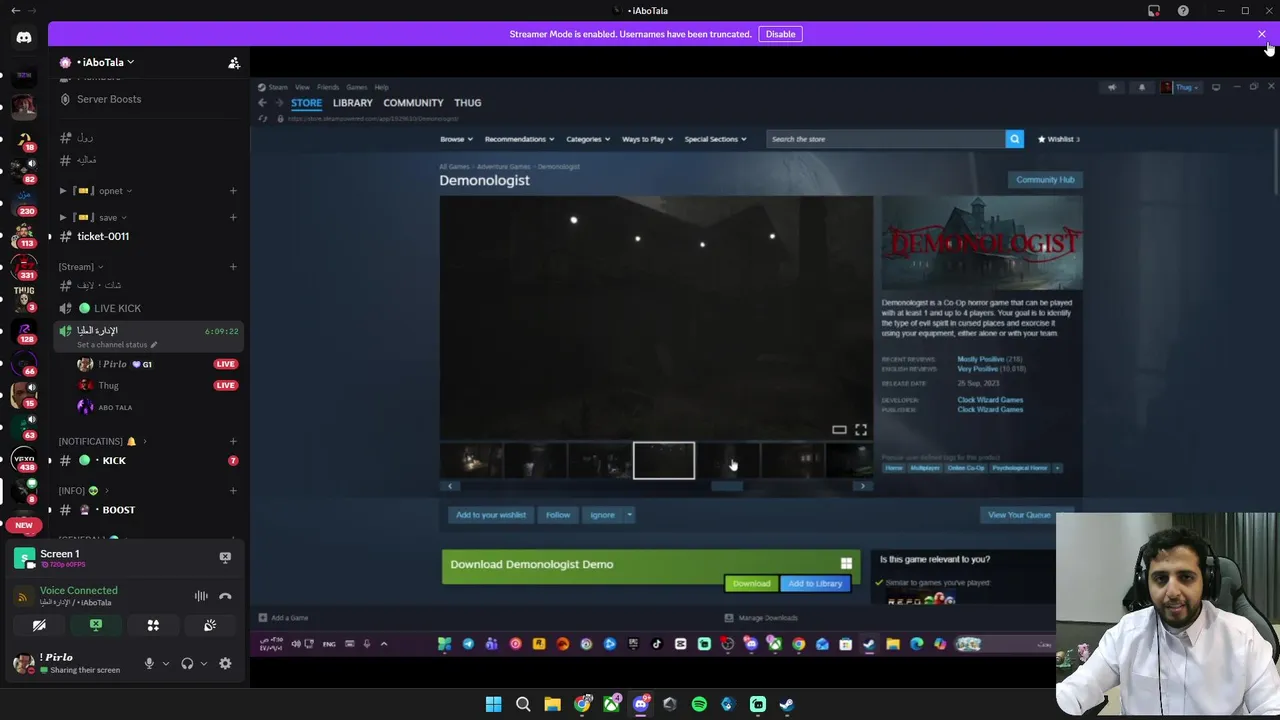The width and height of the screenshot is (1280, 720).
Task: Open Discord inbox icon in title bar
Action: tap(1154, 11)
